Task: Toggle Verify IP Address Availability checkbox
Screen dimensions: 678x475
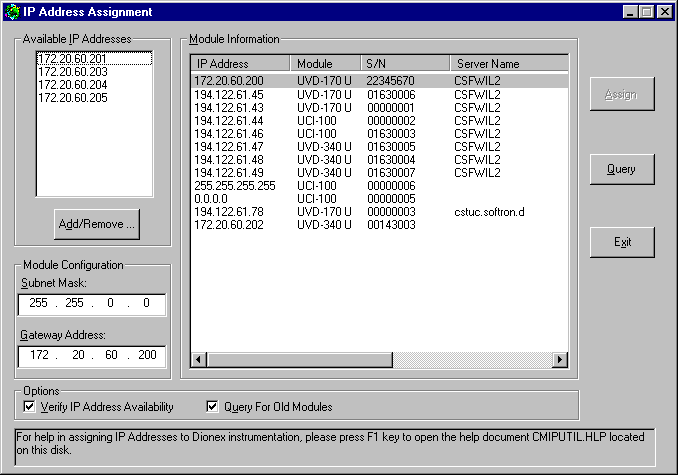Action: (29, 407)
